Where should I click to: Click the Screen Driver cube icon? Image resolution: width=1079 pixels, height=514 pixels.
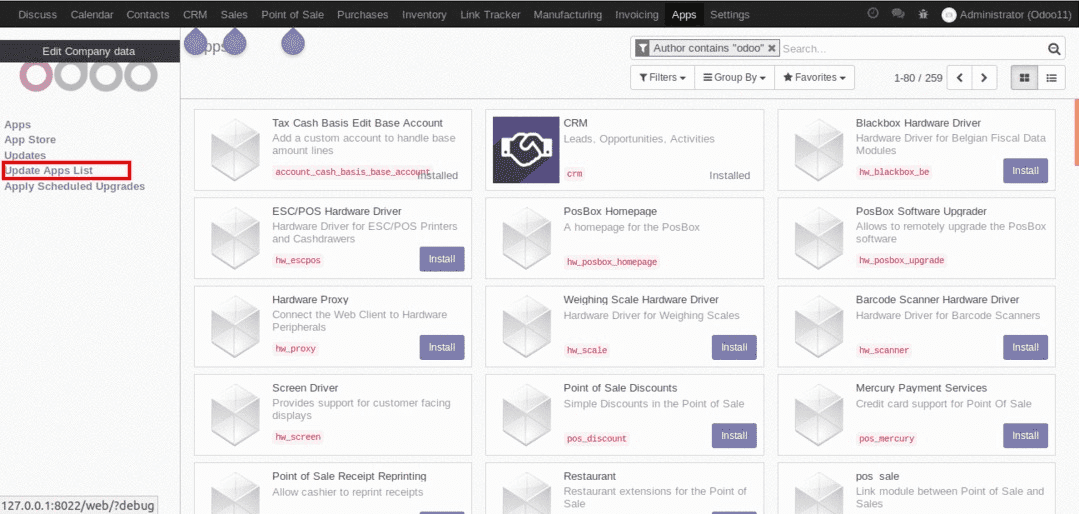pos(235,414)
